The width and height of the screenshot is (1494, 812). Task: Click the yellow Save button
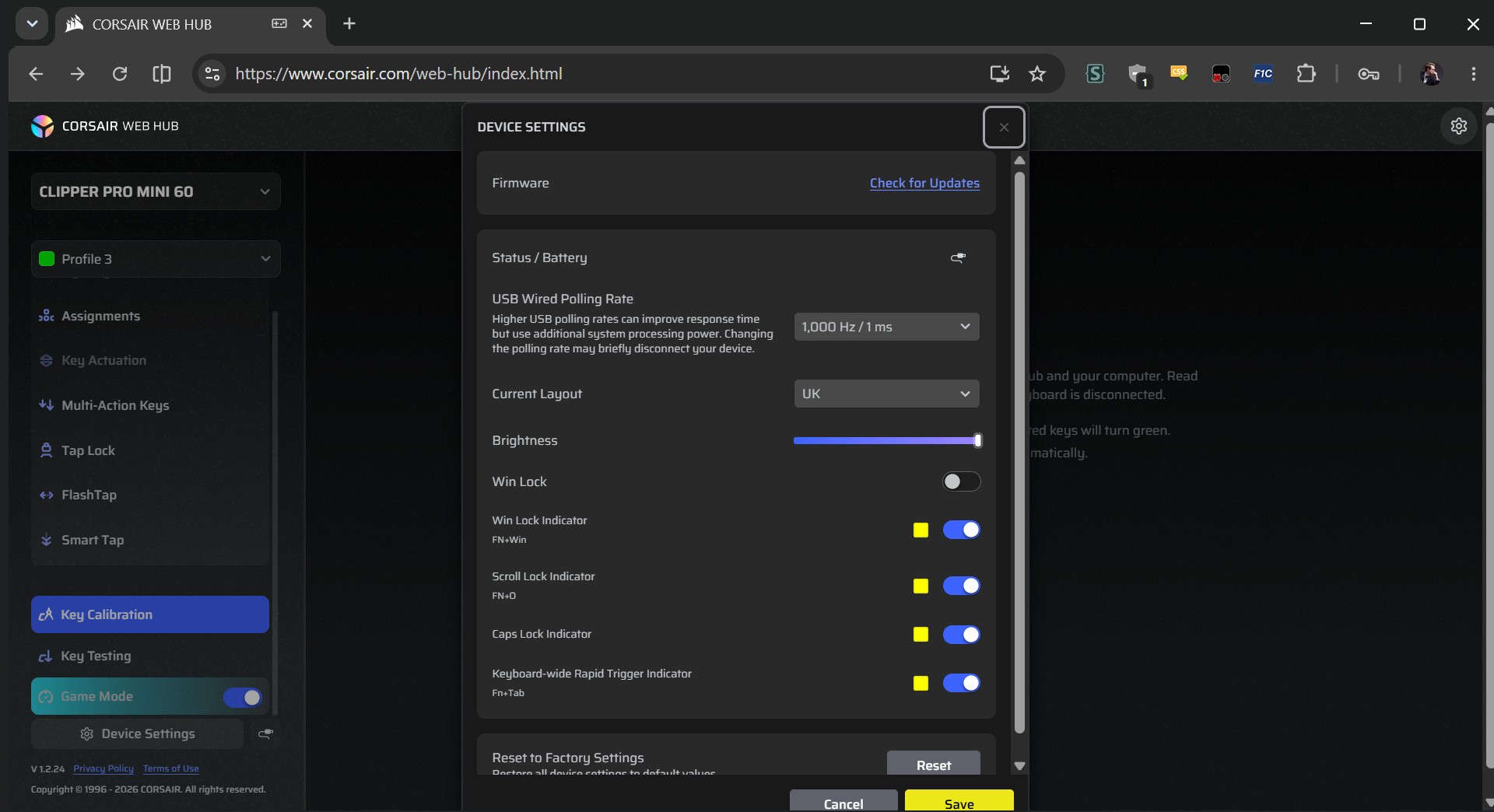[x=959, y=801]
